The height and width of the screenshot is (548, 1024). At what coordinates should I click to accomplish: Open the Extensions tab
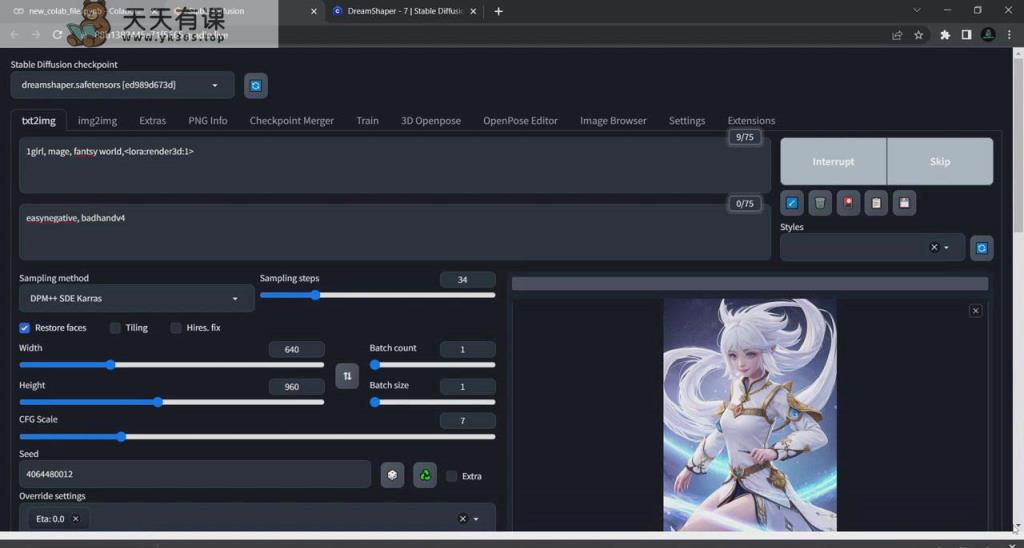pos(752,121)
